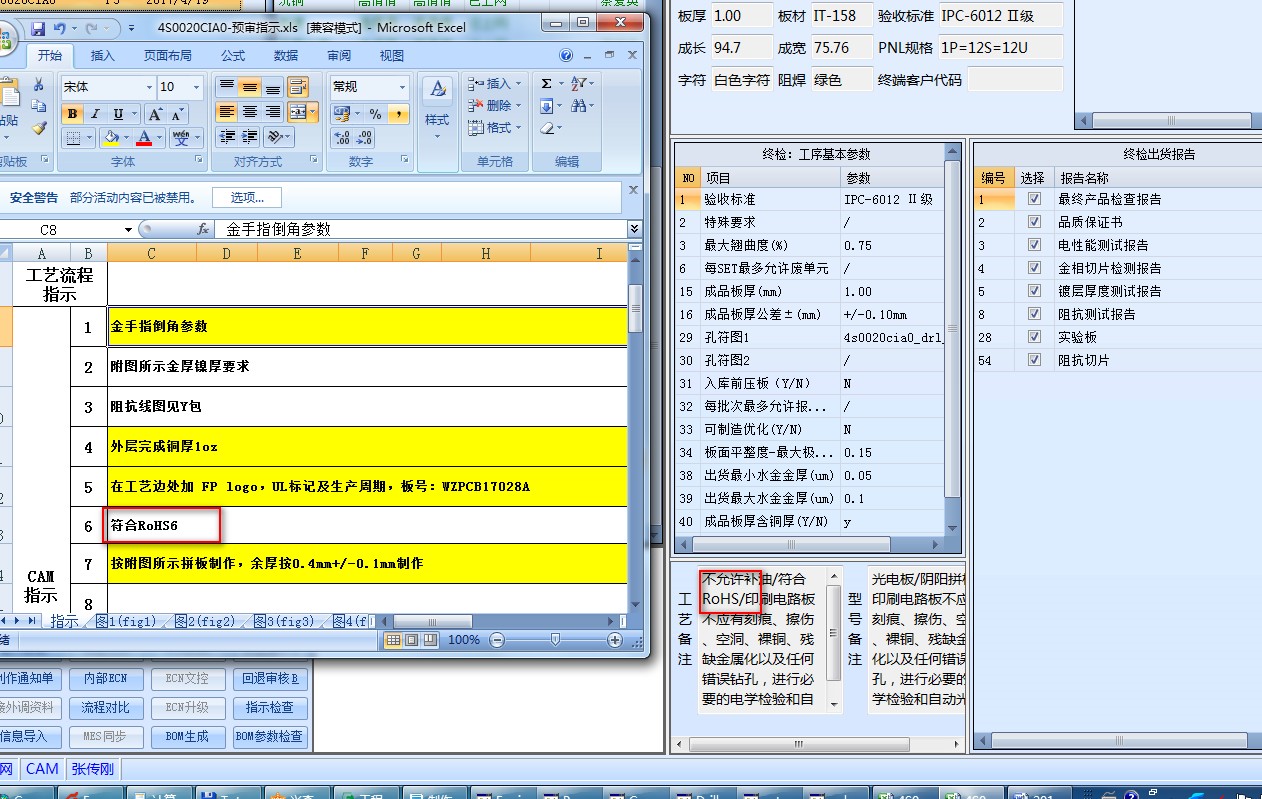
Task: Toggle the 镀层厚度测试报告 checkbox
Action: pos(1034,291)
